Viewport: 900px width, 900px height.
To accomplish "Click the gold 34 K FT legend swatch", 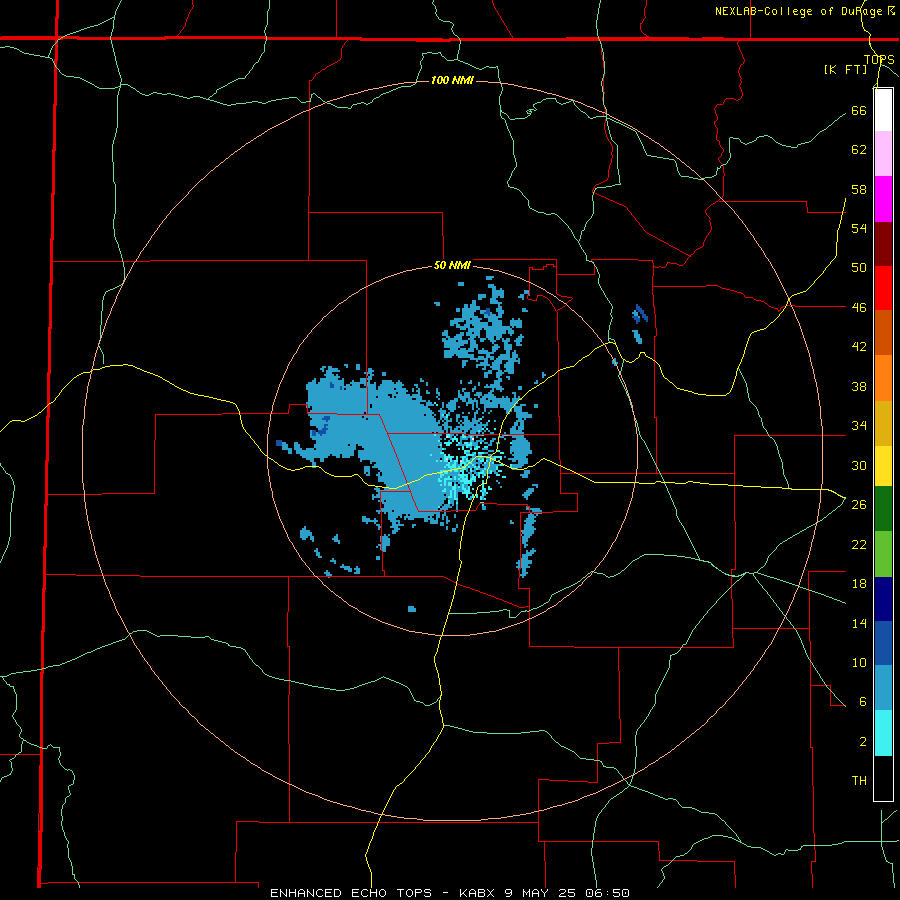I will click(883, 423).
